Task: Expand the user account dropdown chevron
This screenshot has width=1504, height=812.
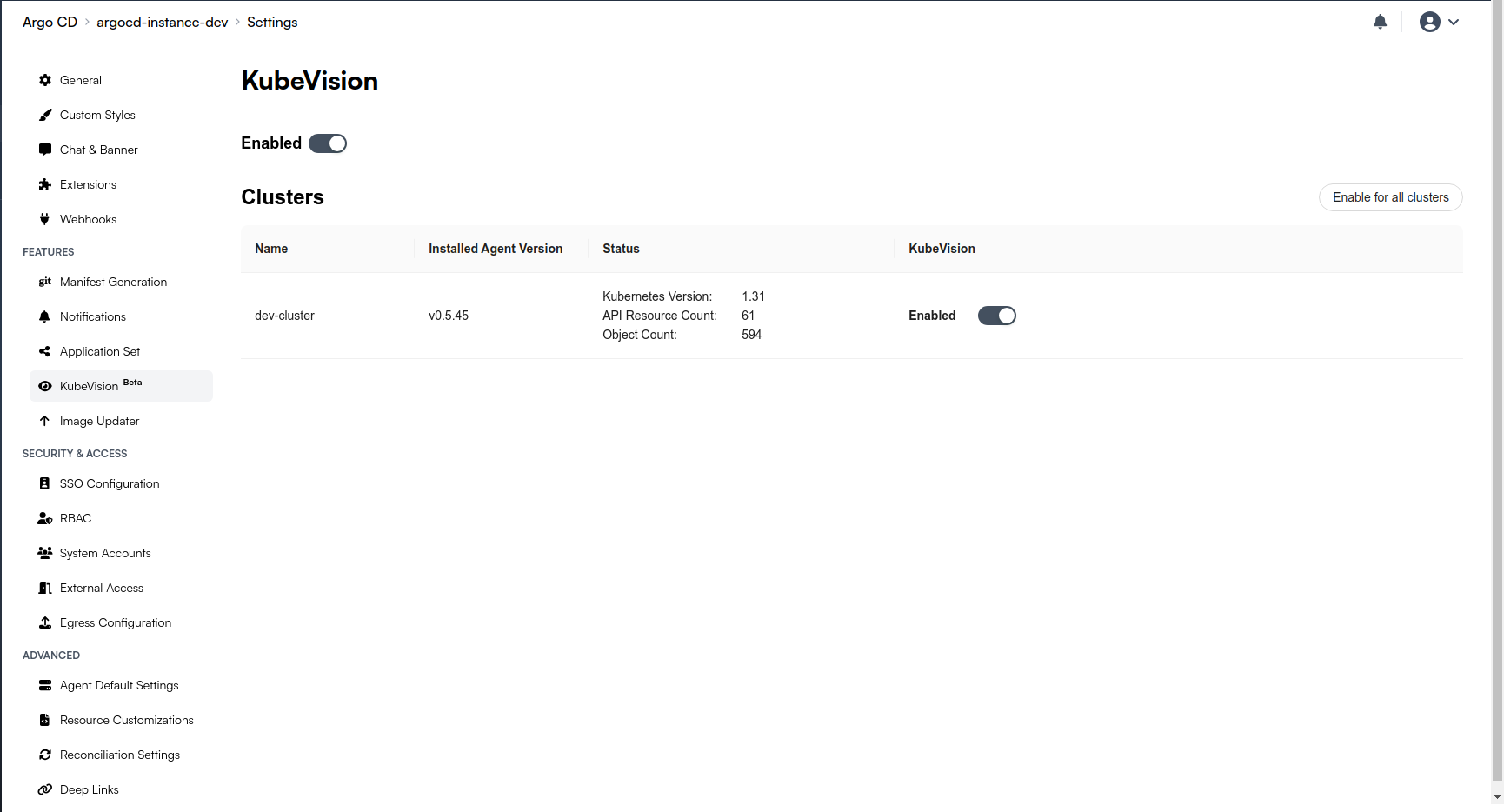Action: (1454, 22)
